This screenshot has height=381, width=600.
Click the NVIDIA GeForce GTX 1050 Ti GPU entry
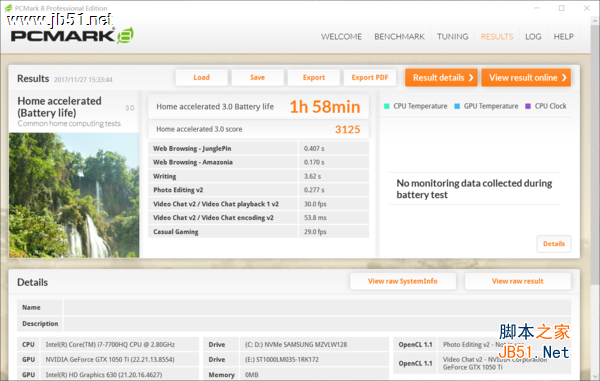110,360
